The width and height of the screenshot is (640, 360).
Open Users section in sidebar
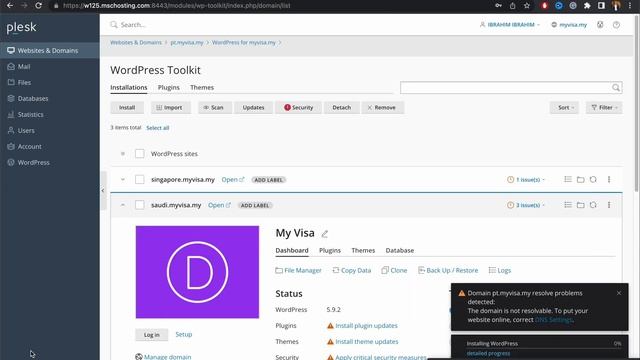point(49,130)
